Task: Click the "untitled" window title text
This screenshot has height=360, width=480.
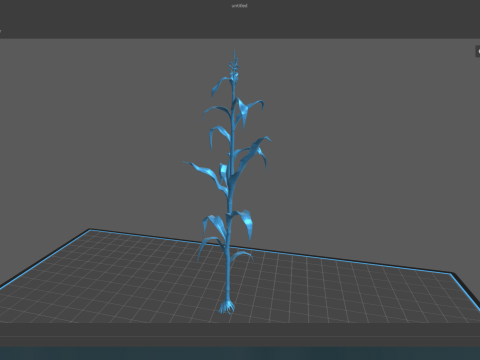Action: click(239, 6)
